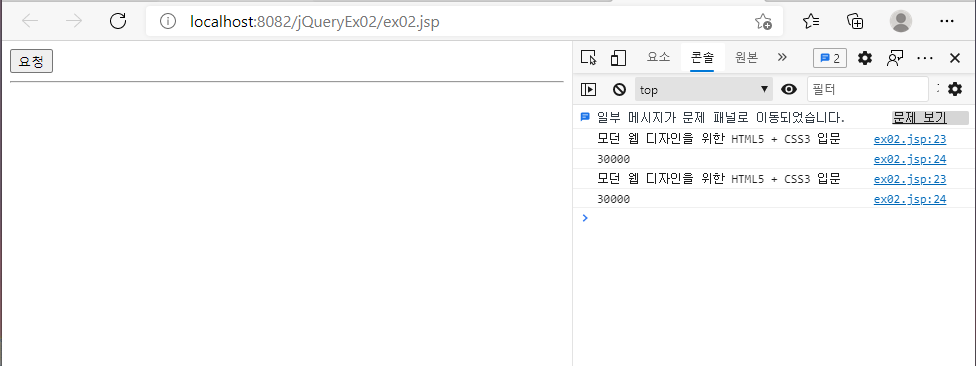Toggle device emulation mode
Image resolution: width=976 pixels, height=366 pixels.
tap(618, 58)
